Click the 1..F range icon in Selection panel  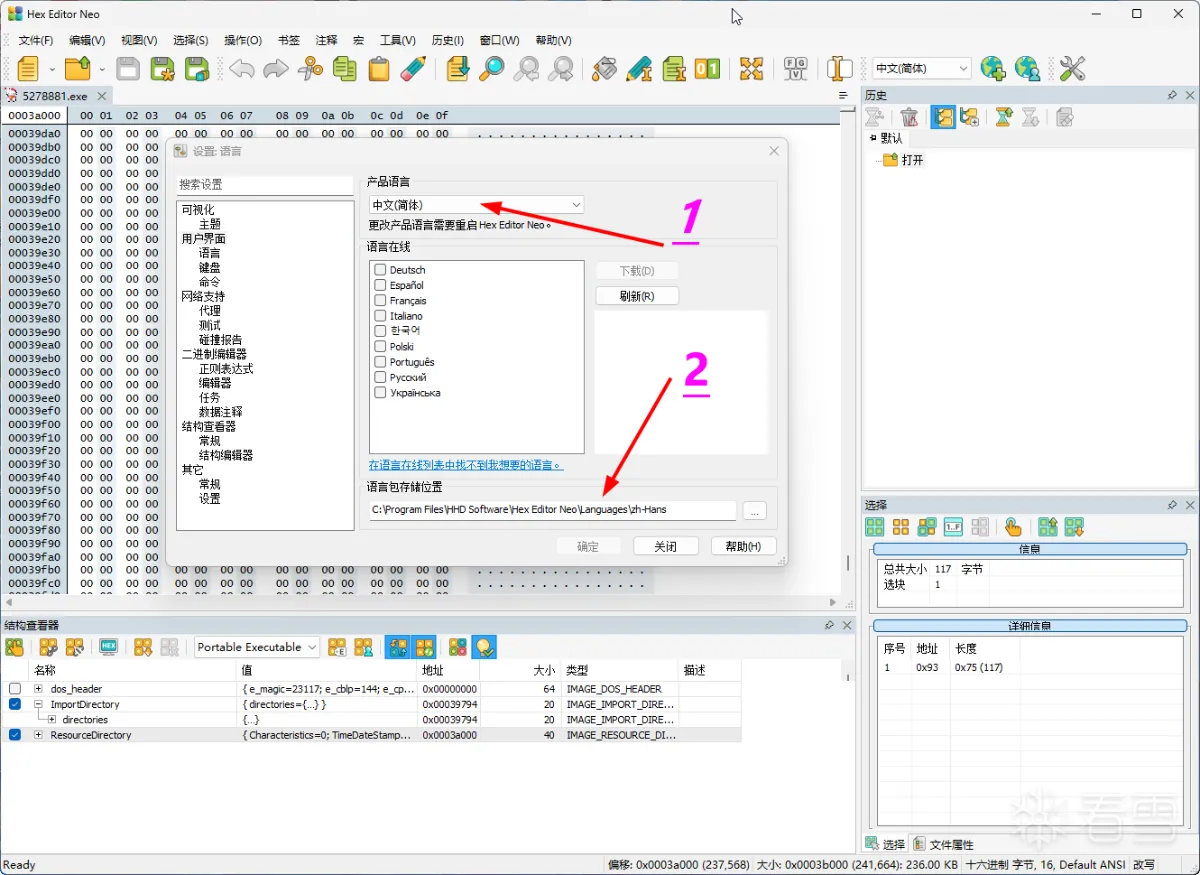coord(953,527)
